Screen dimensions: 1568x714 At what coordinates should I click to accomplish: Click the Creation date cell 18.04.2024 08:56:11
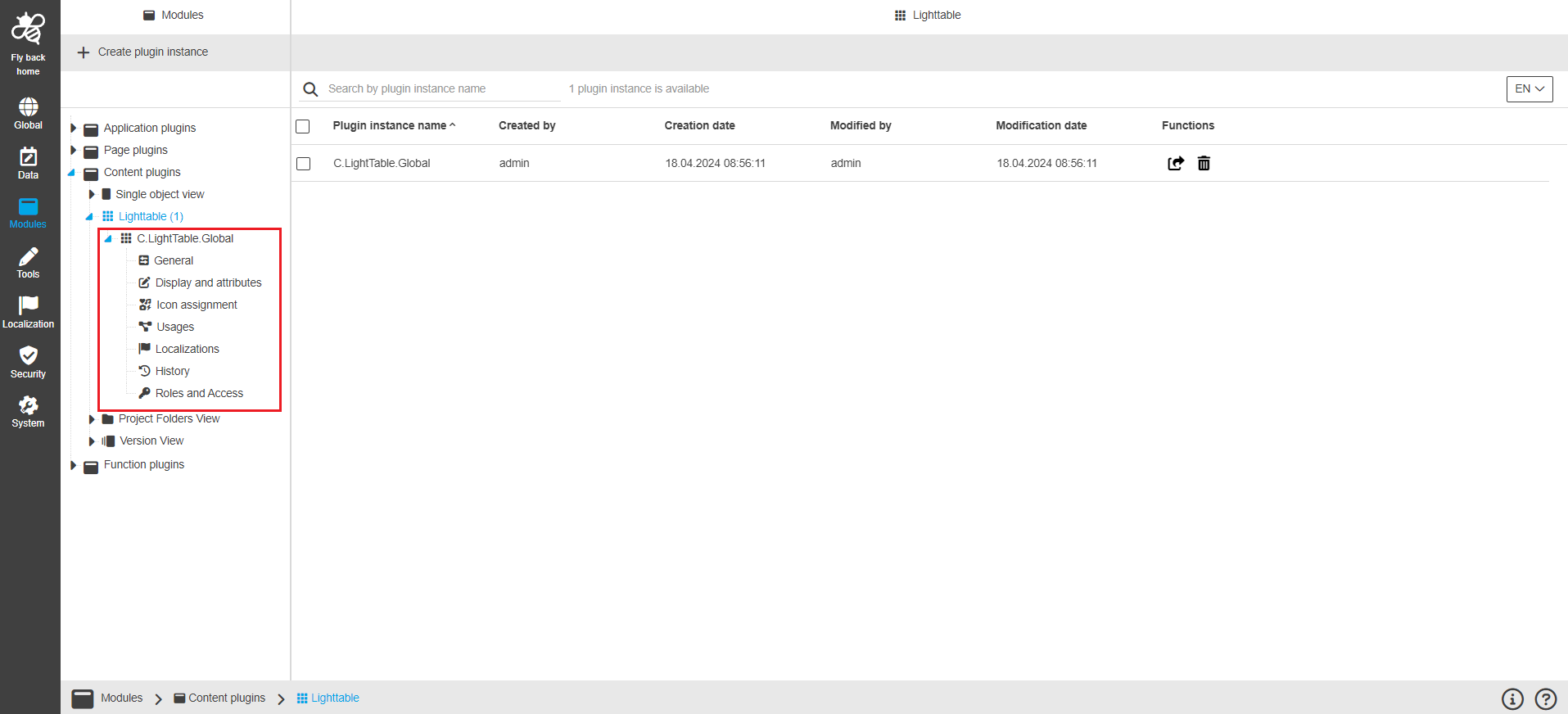point(715,163)
